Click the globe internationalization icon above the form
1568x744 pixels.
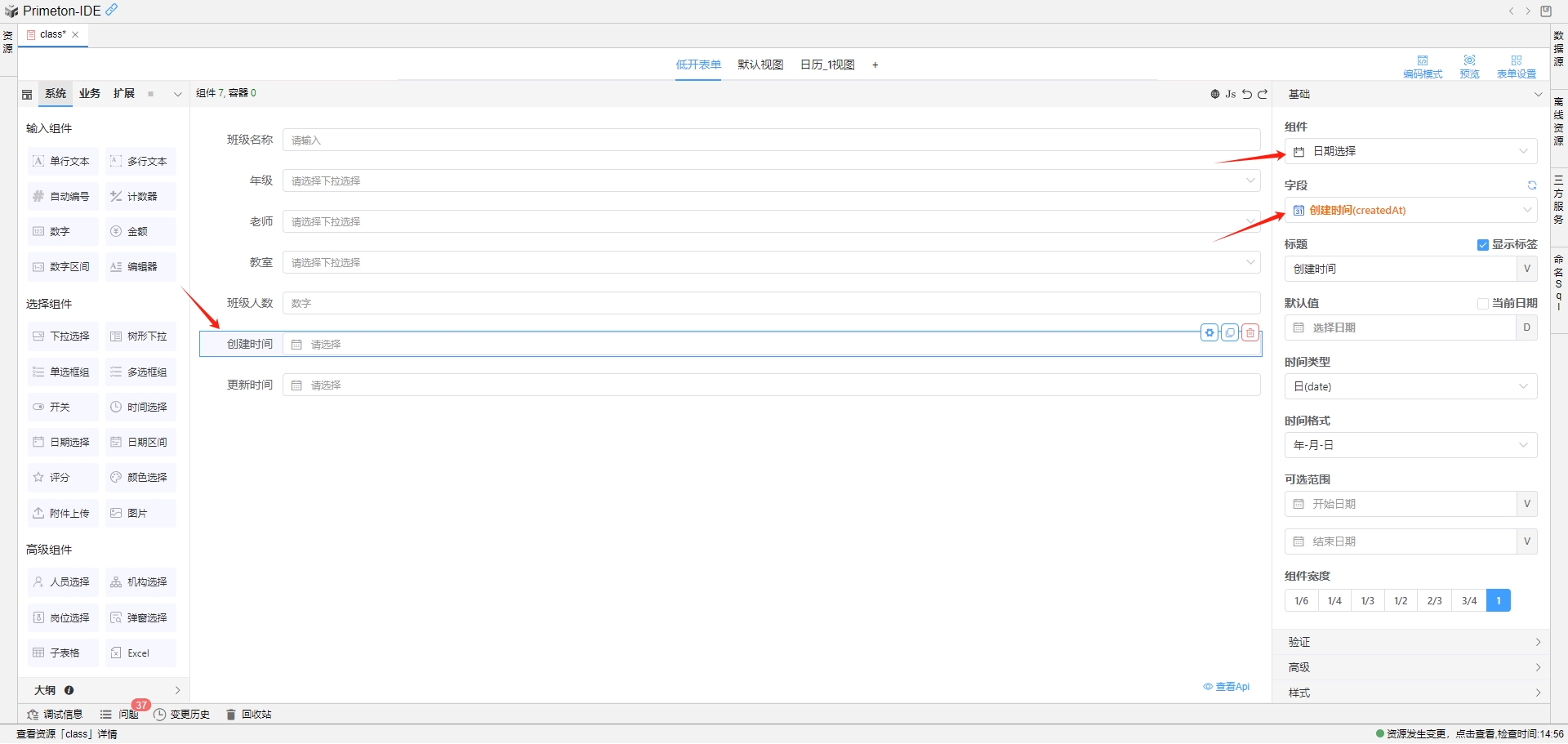pyautogui.click(x=1214, y=93)
